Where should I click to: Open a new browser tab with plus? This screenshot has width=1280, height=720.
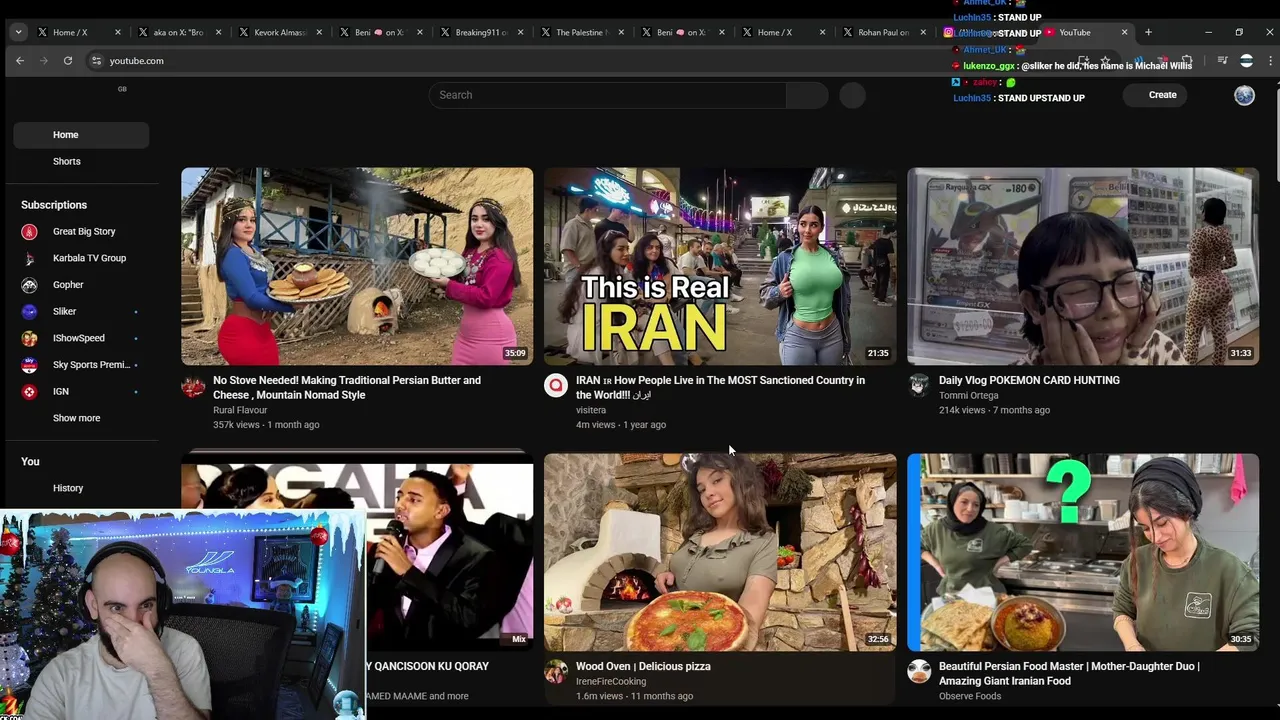(x=1148, y=32)
